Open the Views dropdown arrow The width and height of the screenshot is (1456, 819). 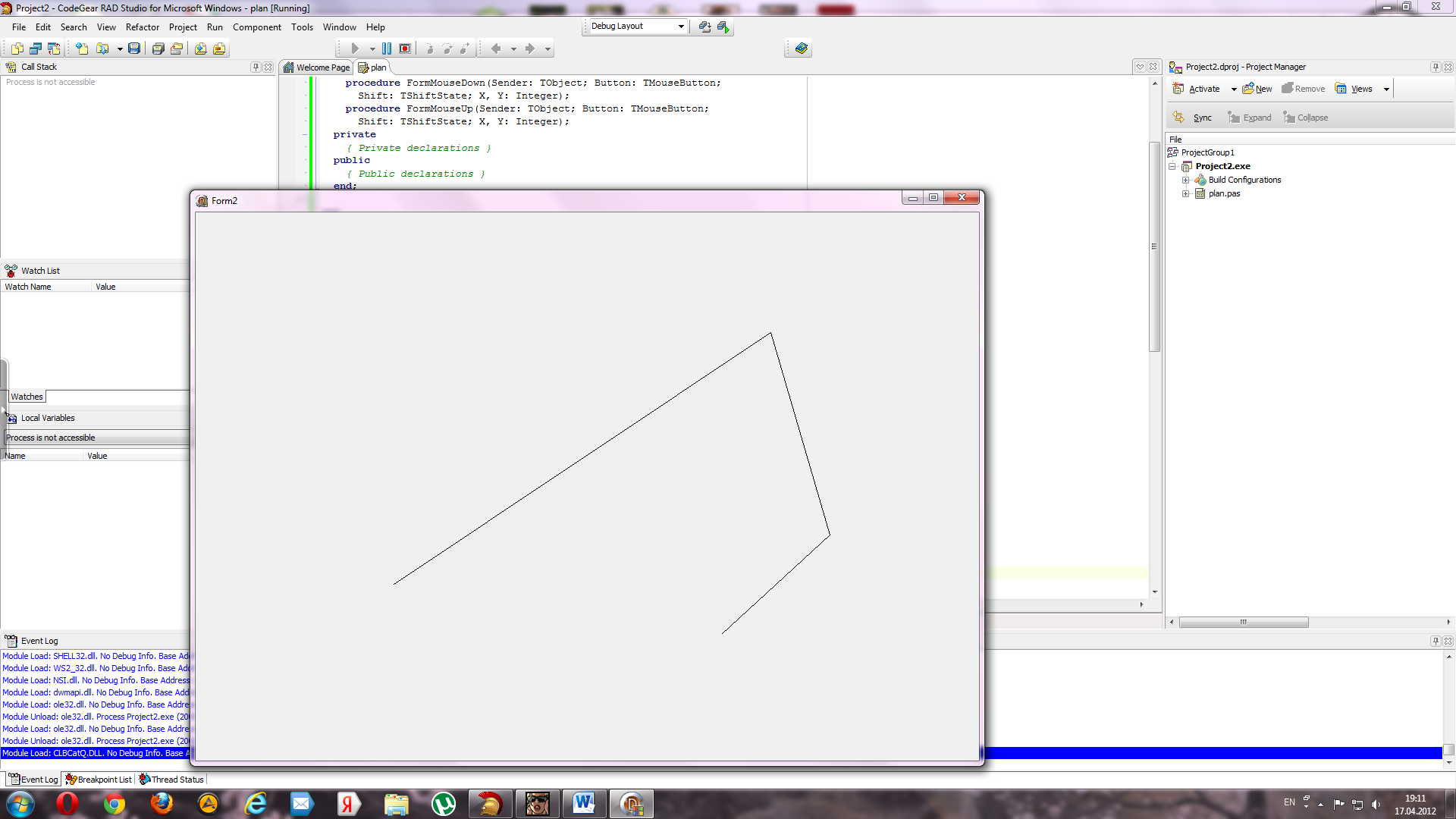[x=1386, y=89]
